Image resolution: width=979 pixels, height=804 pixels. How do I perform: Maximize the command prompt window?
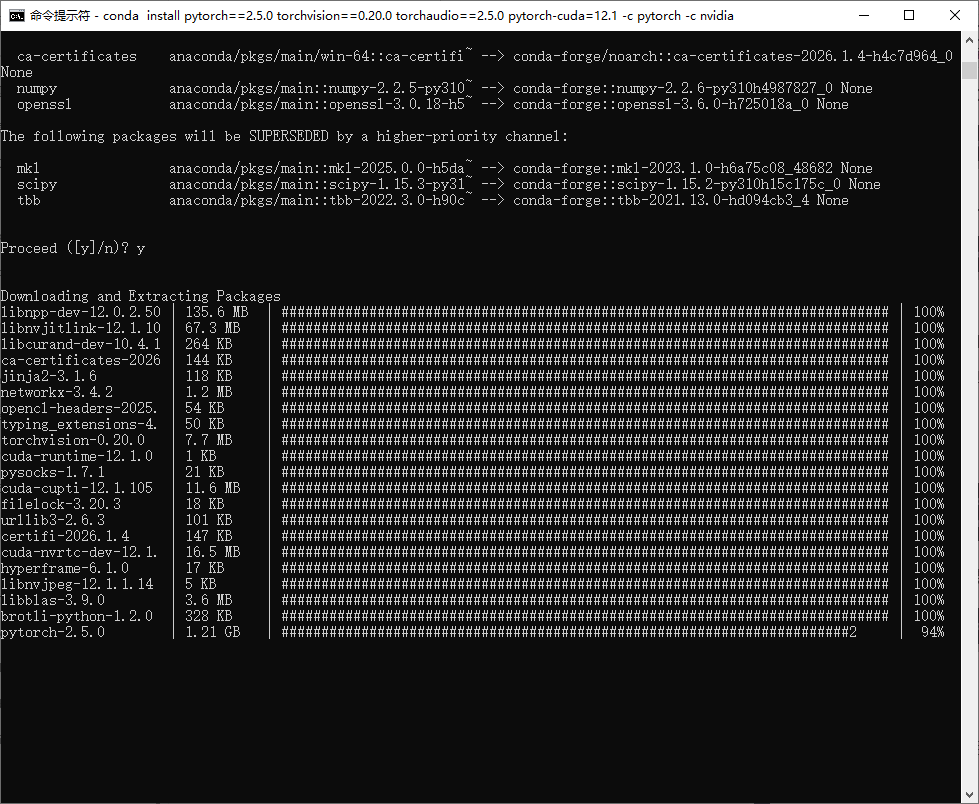coord(909,16)
